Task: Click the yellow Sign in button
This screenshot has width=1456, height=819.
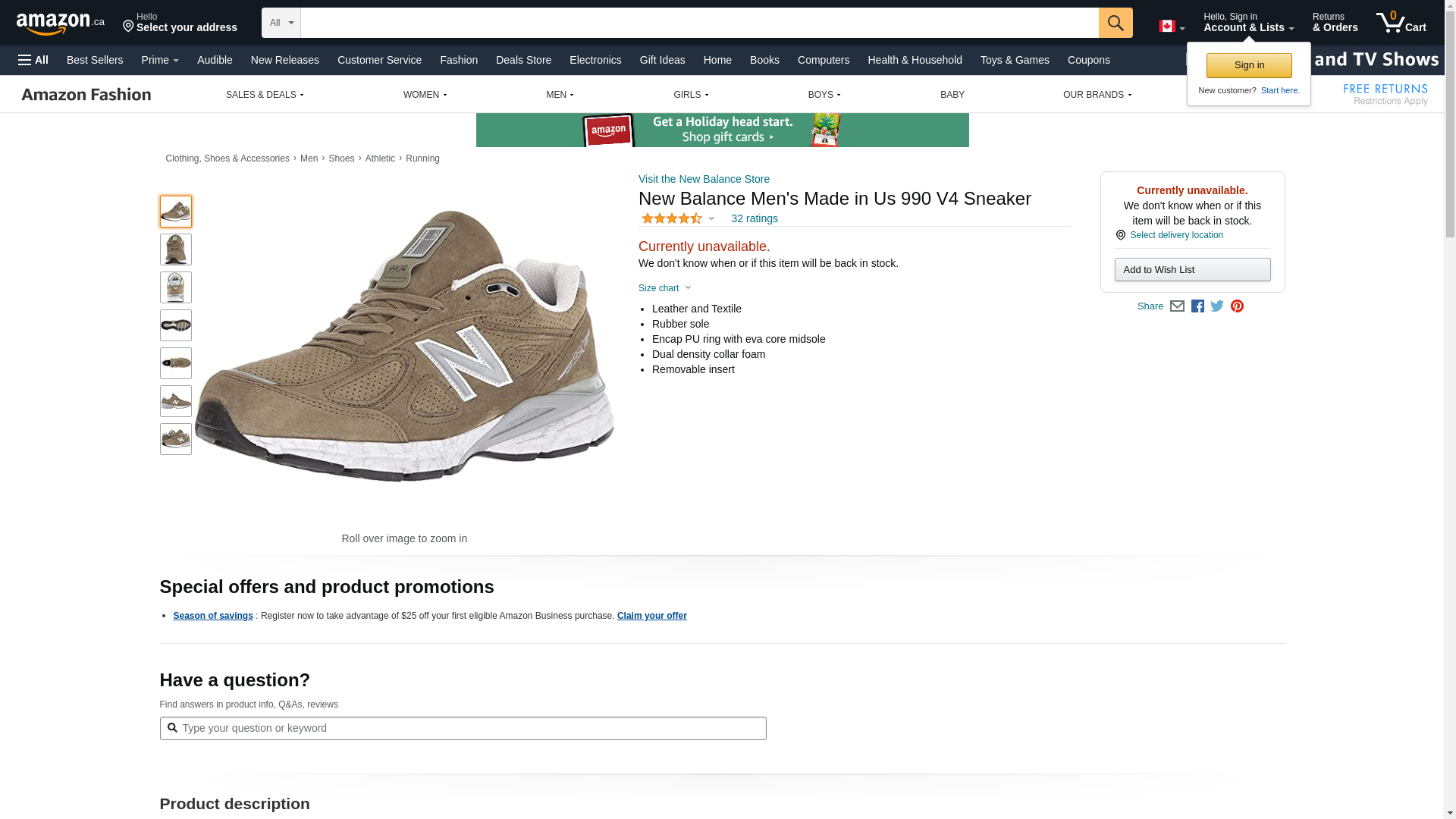Action: tap(1248, 65)
